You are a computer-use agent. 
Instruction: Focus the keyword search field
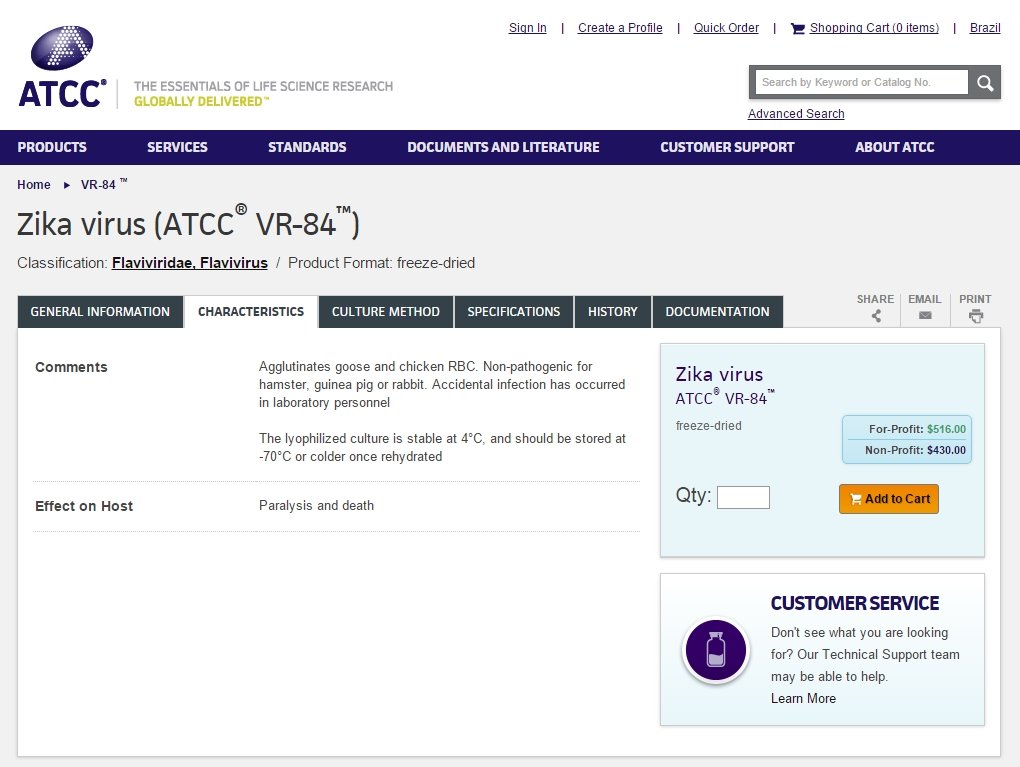[861, 83]
